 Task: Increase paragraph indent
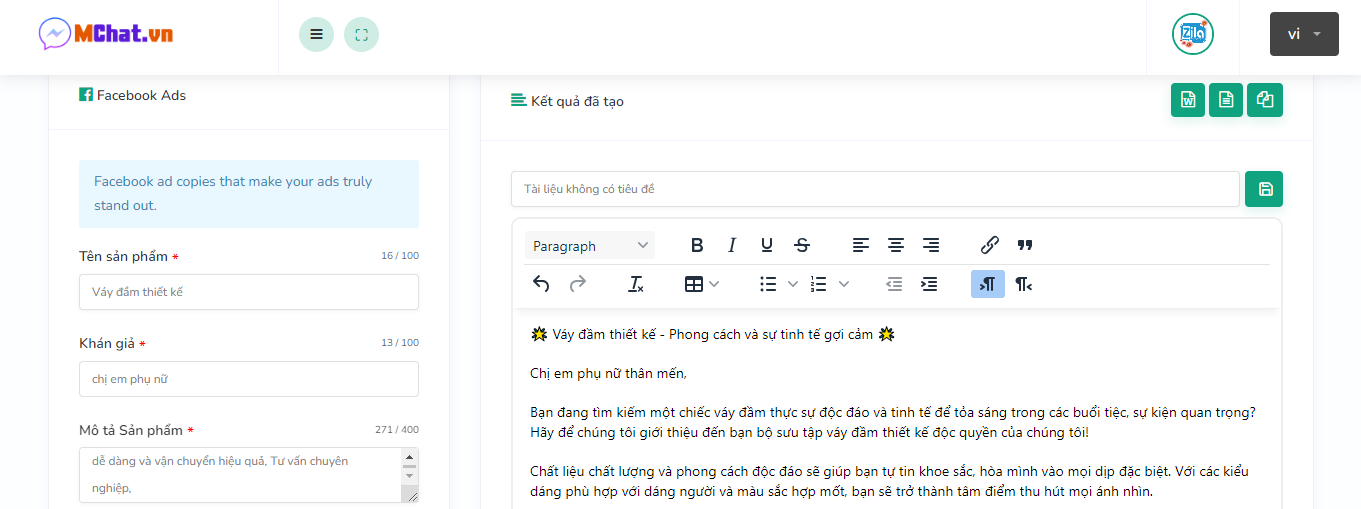(x=929, y=284)
